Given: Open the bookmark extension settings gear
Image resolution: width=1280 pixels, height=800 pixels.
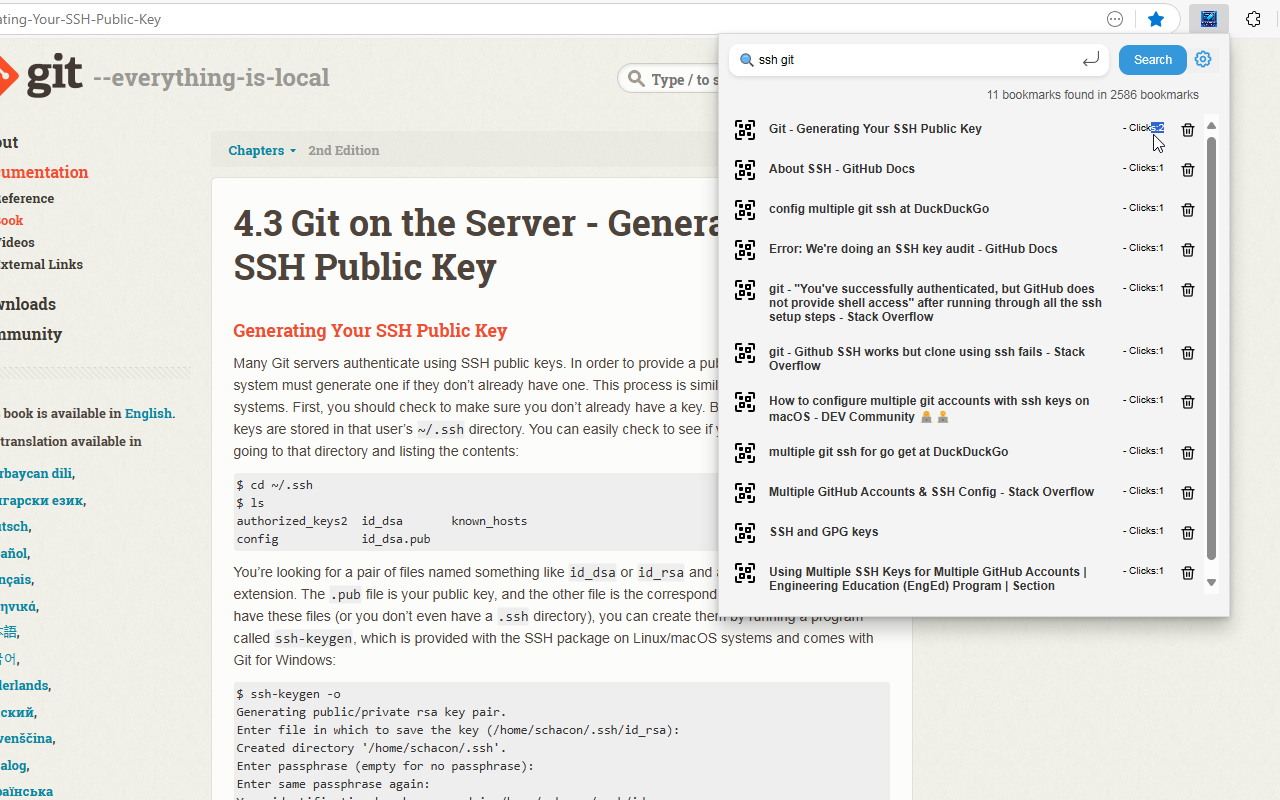Looking at the screenshot, I should point(1203,59).
